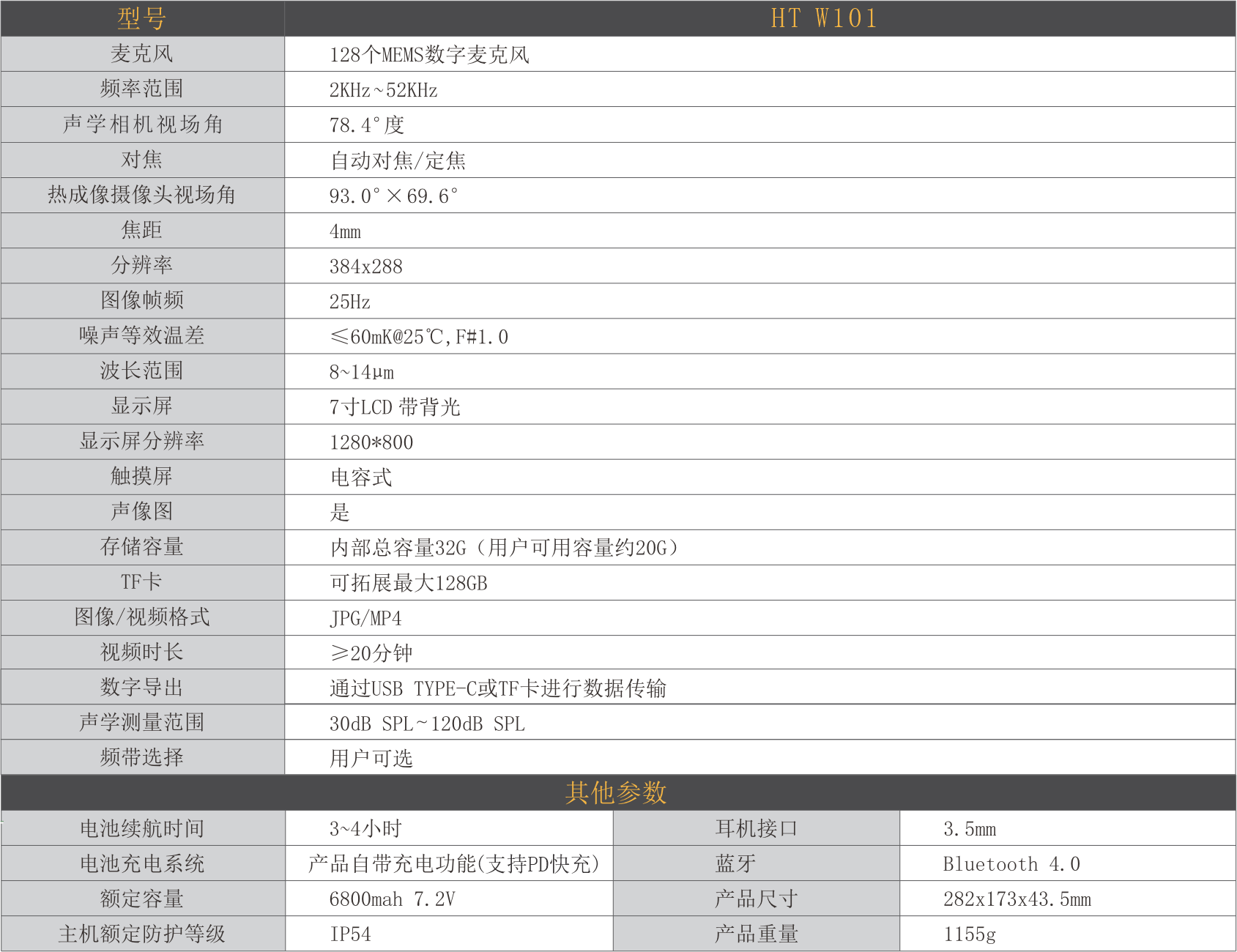Select the '128个MEMS数字麦克风' value cell
Image resolution: width=1237 pixels, height=952 pixels.
click(428, 55)
